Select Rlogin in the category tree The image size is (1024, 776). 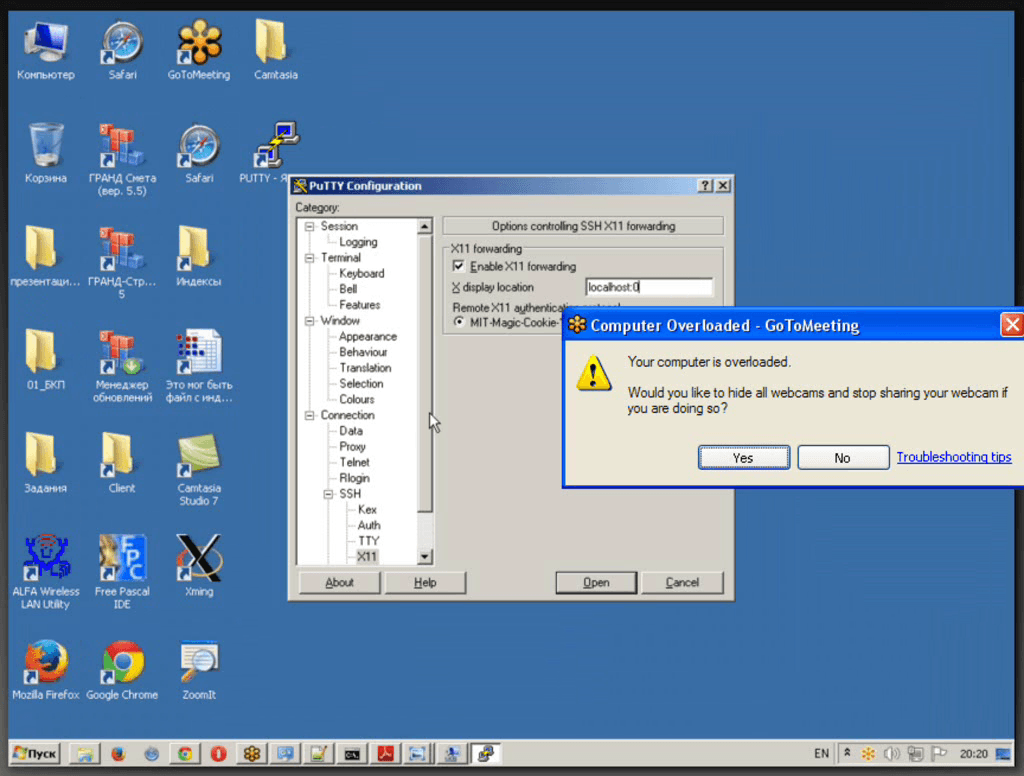pos(354,478)
